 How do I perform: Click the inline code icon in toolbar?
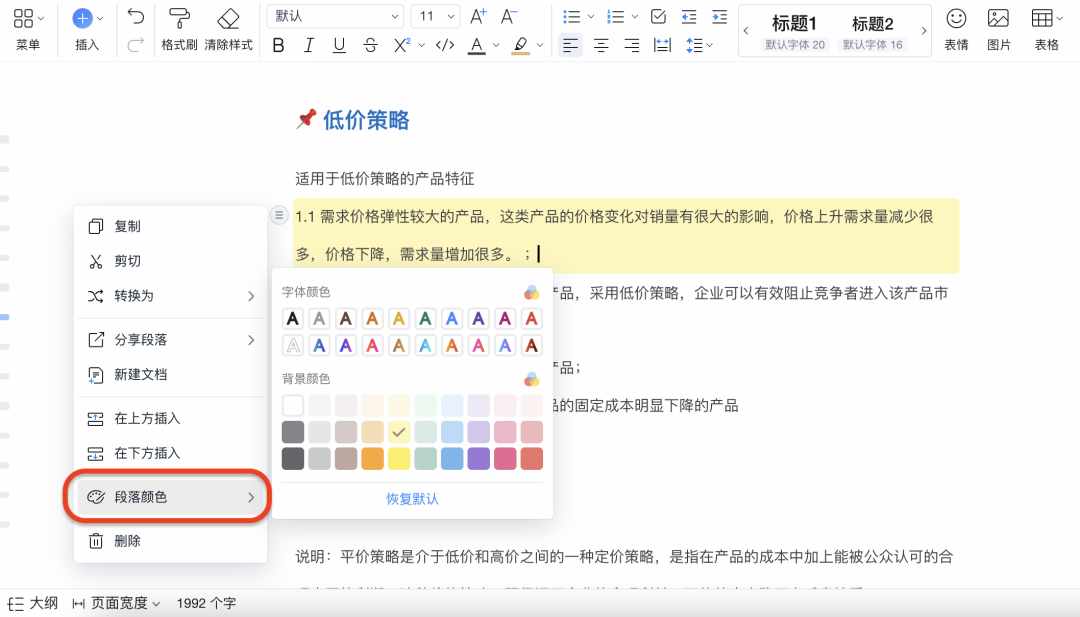pos(445,45)
